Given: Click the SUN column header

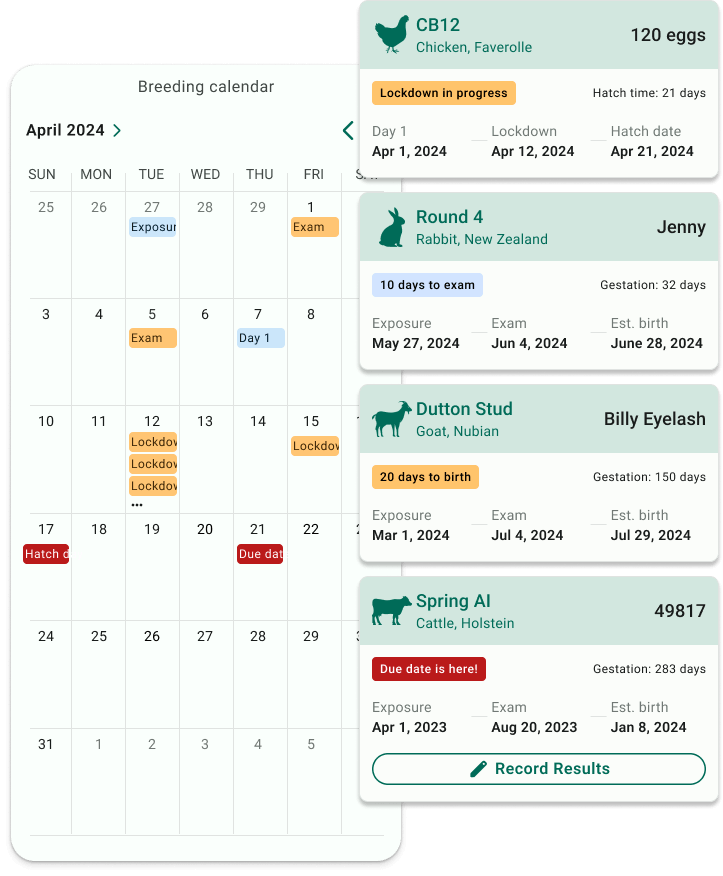Looking at the screenshot, I should (42, 174).
